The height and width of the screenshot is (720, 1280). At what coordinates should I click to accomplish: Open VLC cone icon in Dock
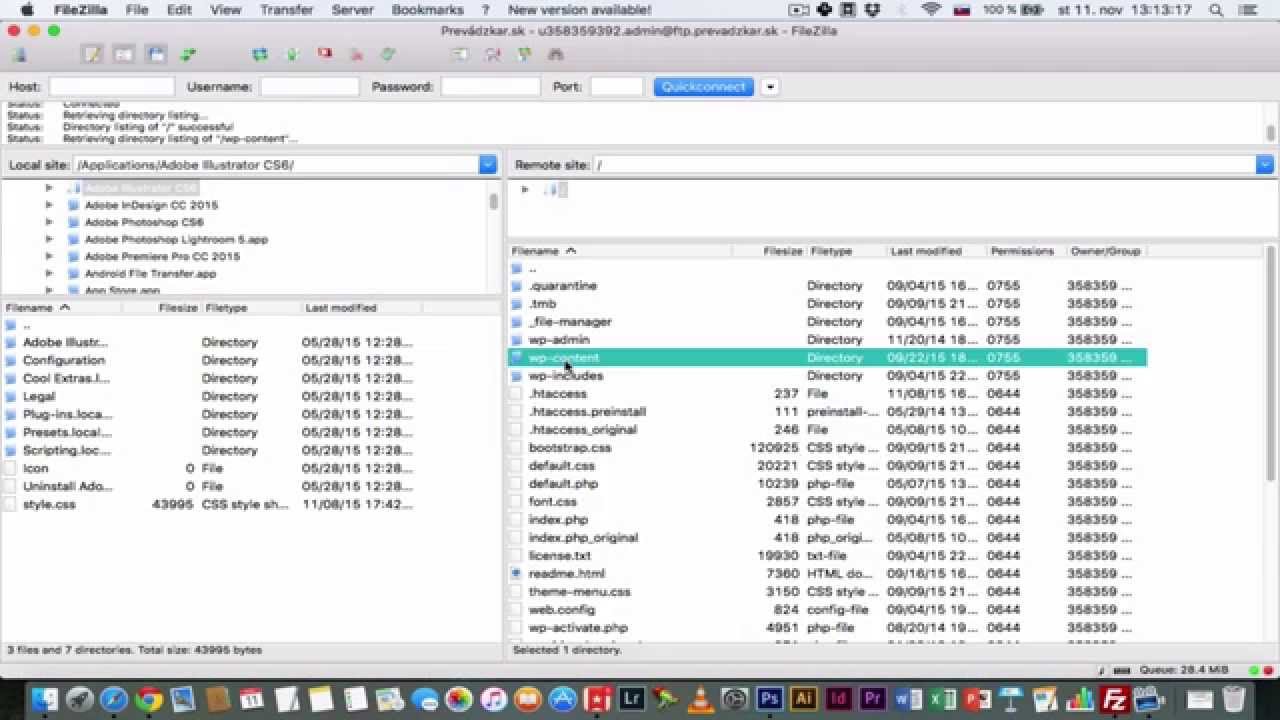click(700, 699)
